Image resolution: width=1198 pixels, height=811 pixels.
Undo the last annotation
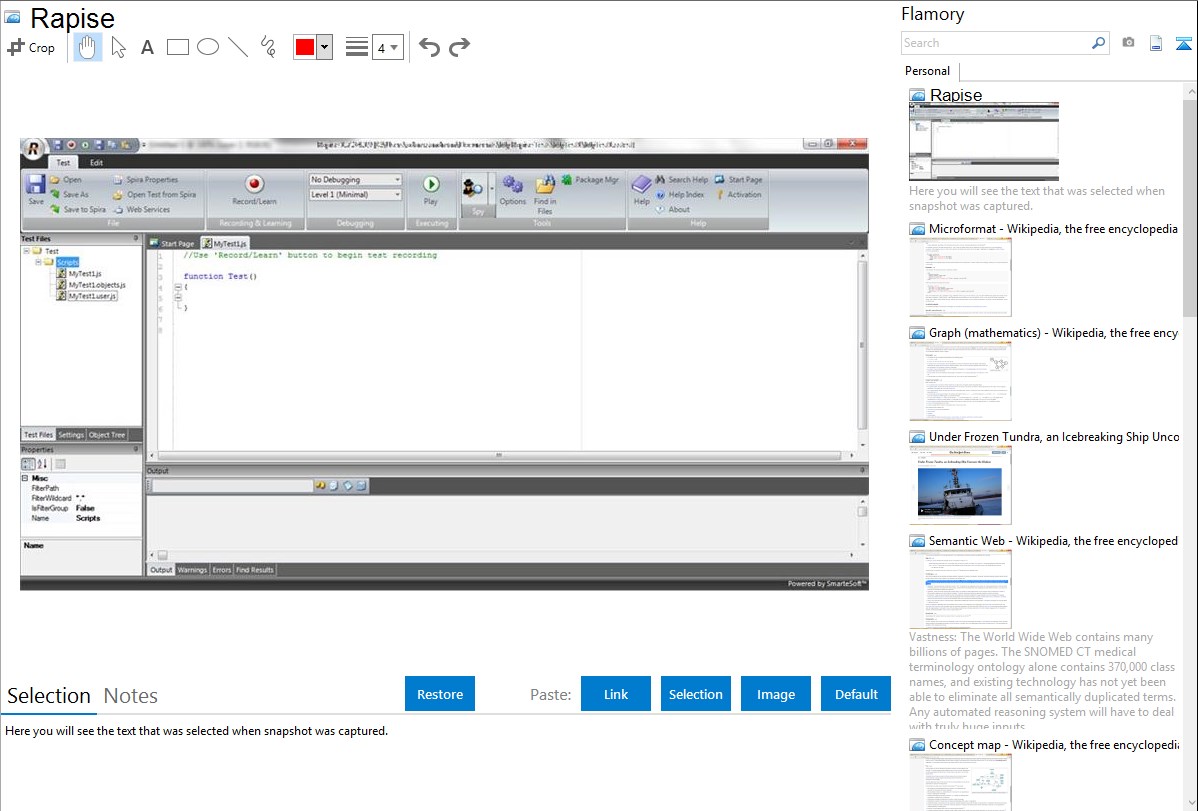(x=429, y=47)
